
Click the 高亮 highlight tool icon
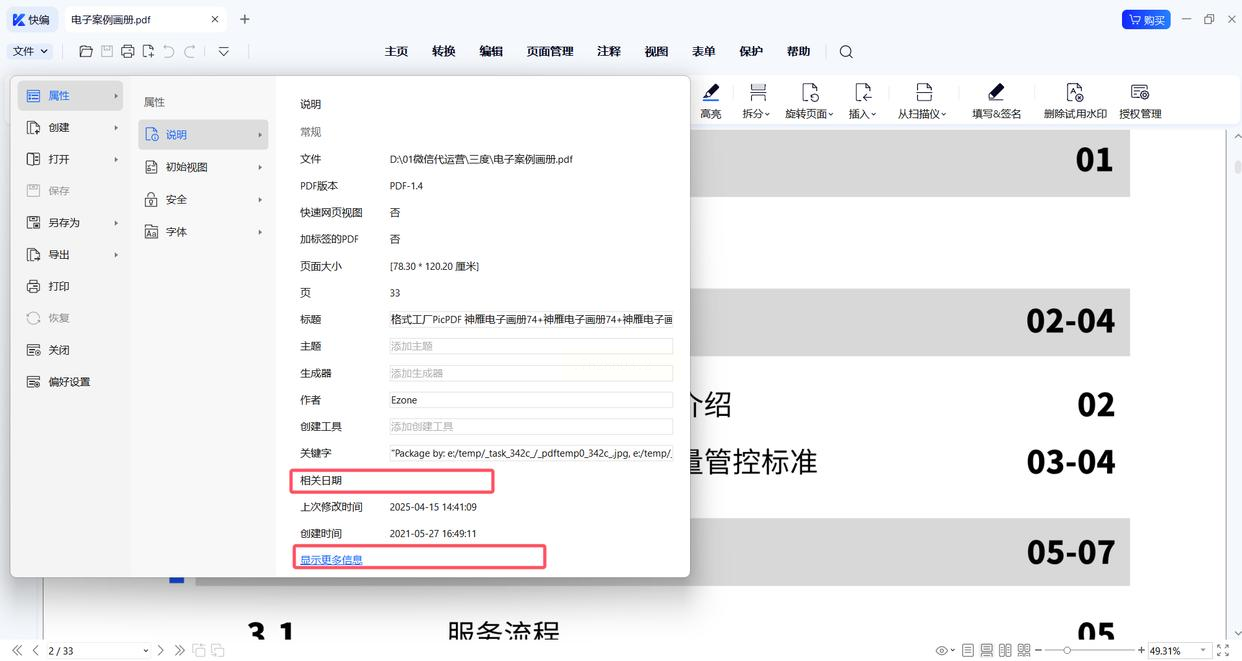710,93
